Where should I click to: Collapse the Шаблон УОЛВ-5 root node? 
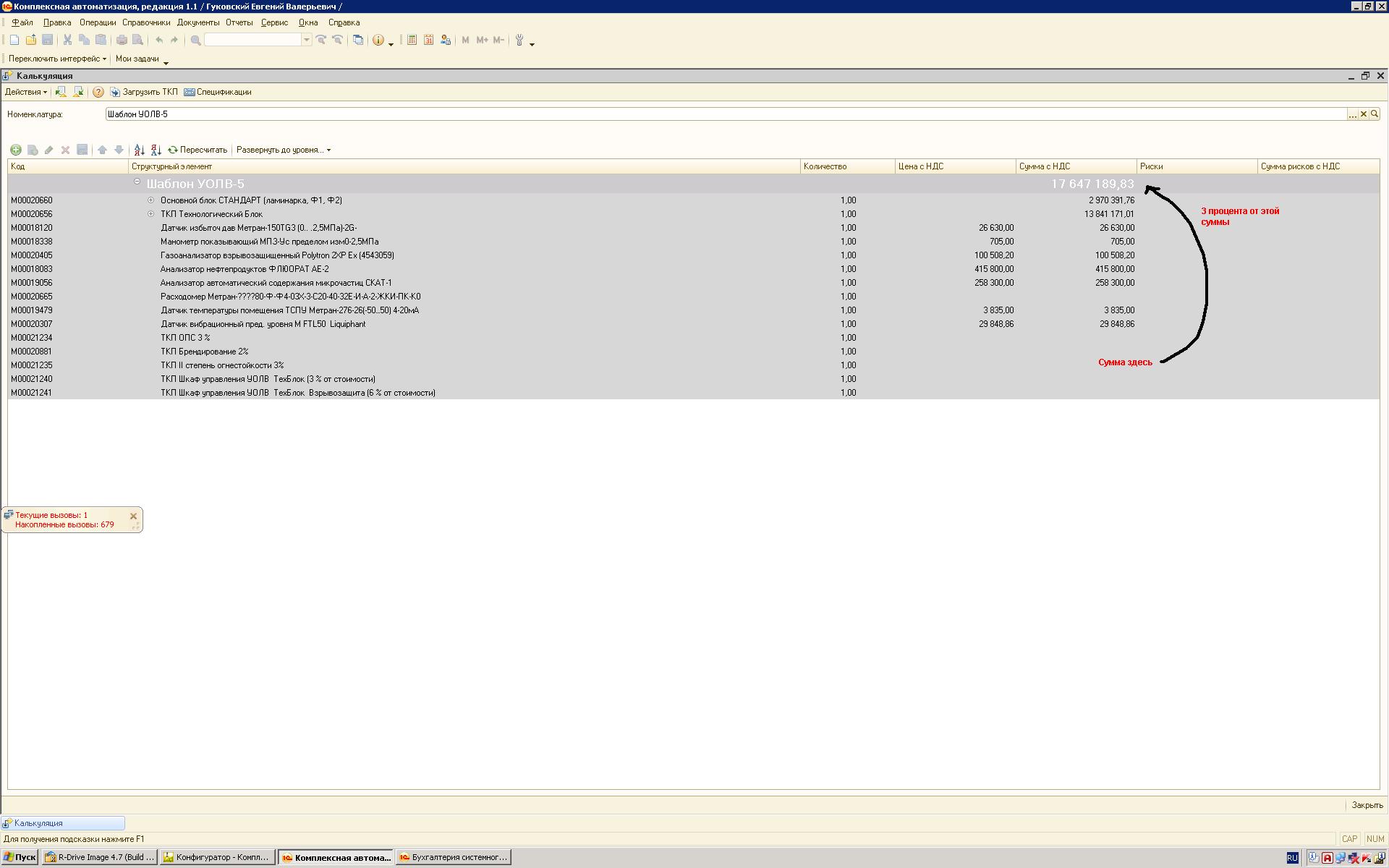click(x=137, y=182)
